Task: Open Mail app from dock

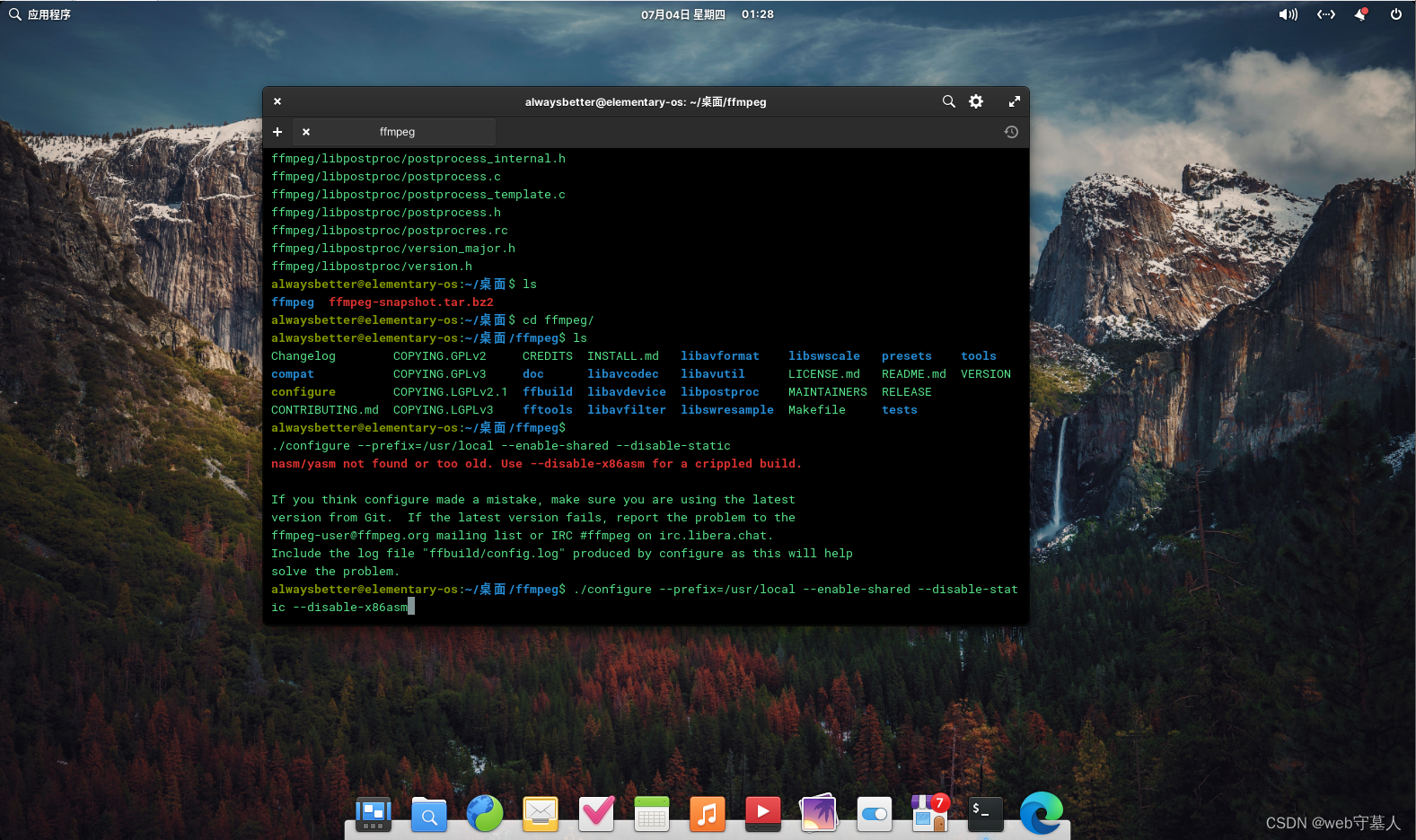Action: (x=541, y=814)
